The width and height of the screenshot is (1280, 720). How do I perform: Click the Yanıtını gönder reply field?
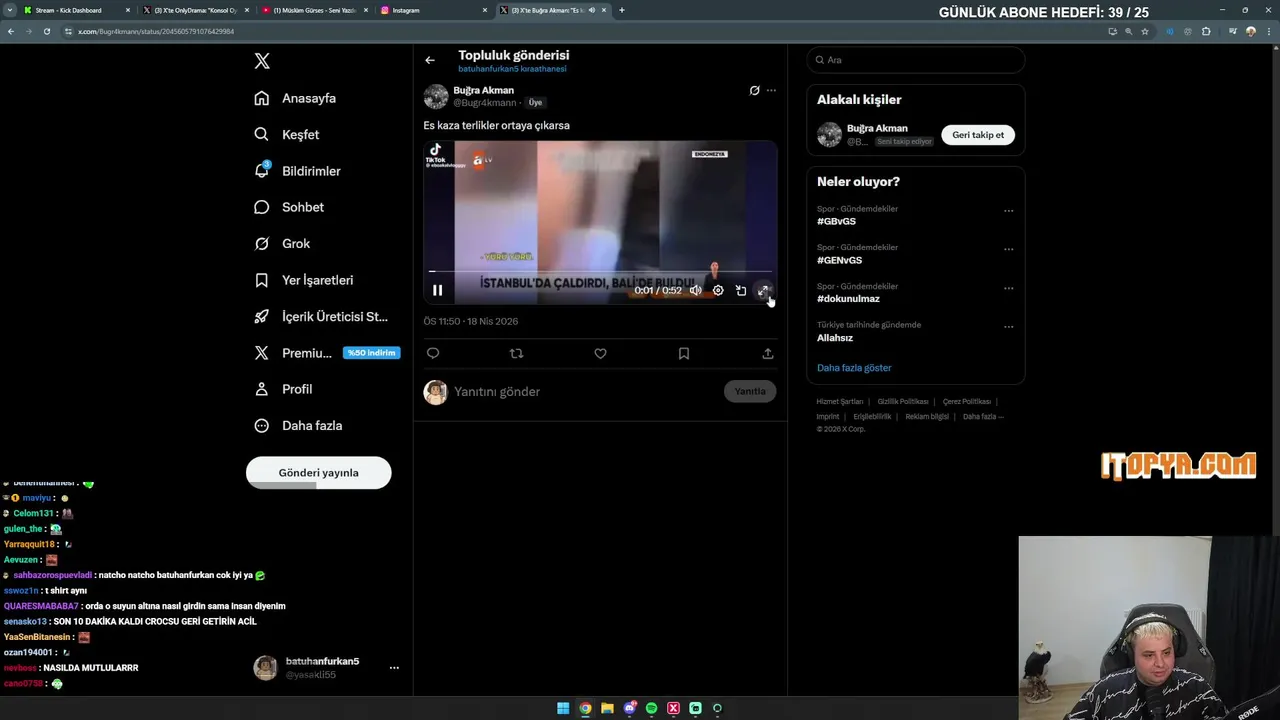click(585, 391)
